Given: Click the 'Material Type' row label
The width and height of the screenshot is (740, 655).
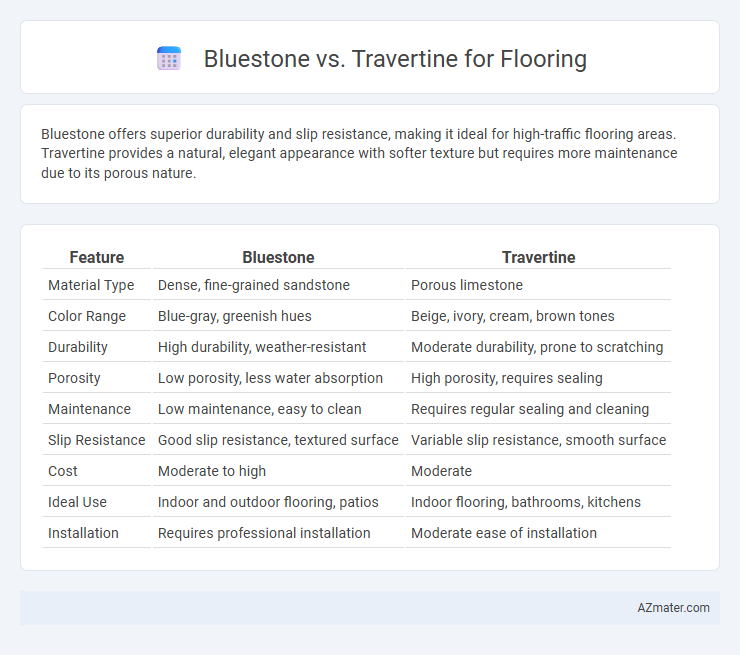Looking at the screenshot, I should [x=91, y=285].
